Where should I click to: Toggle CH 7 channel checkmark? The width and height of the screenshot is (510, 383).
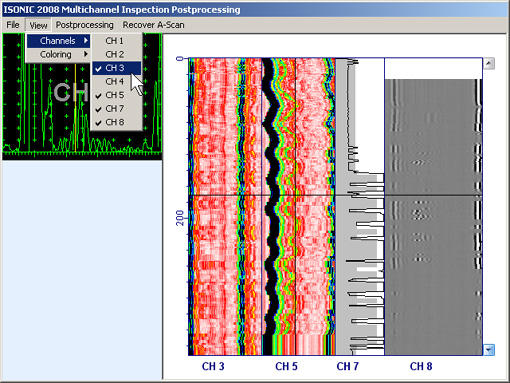pos(117,109)
